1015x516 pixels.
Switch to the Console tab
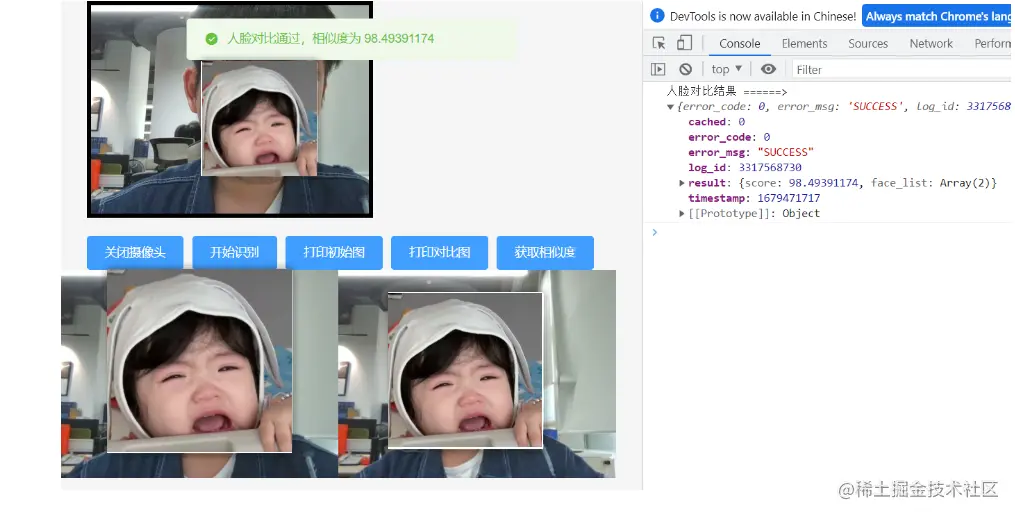click(x=740, y=43)
